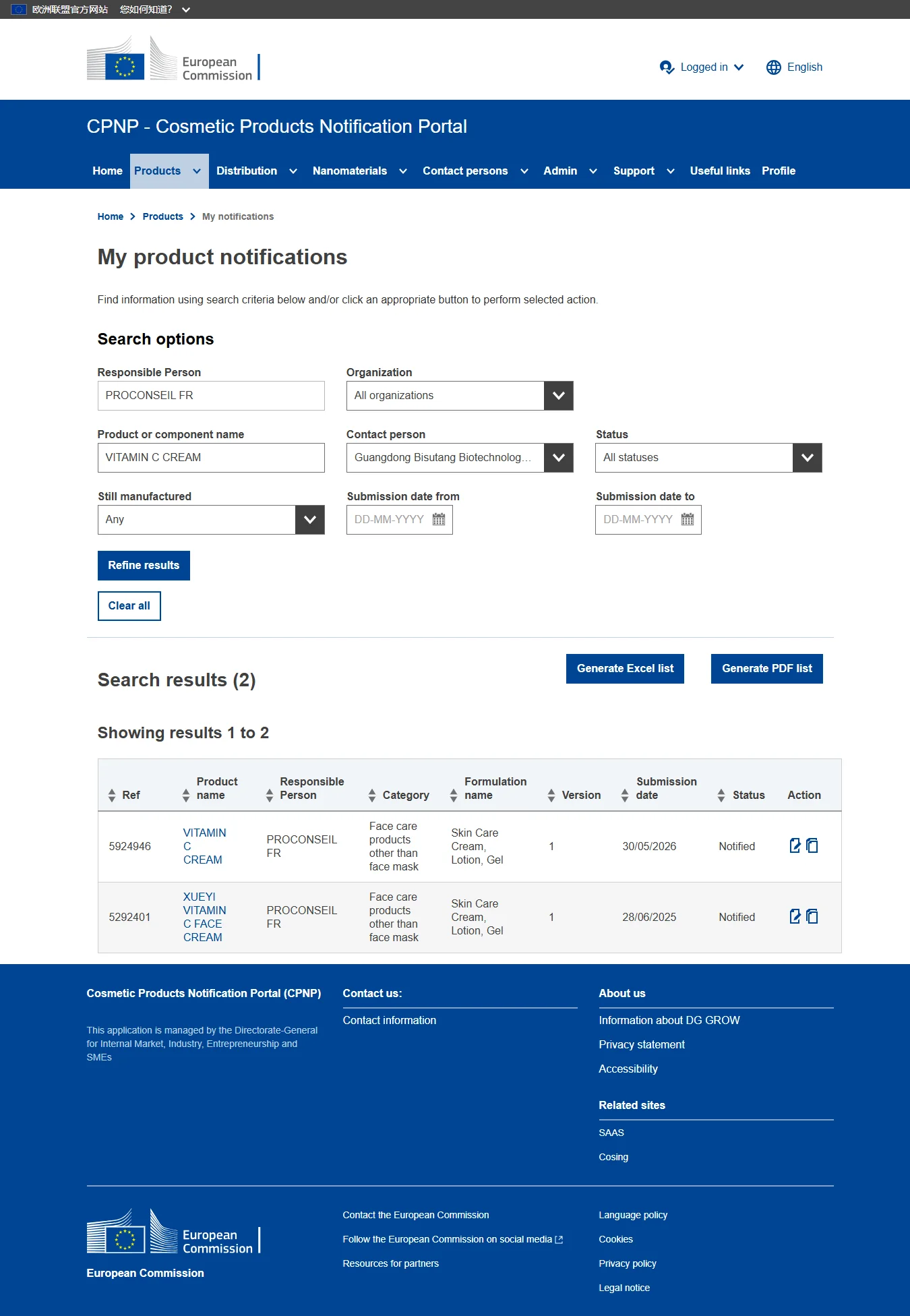Open the Legal notice footer link
Screen dimensions: 910x1316
point(624,1288)
